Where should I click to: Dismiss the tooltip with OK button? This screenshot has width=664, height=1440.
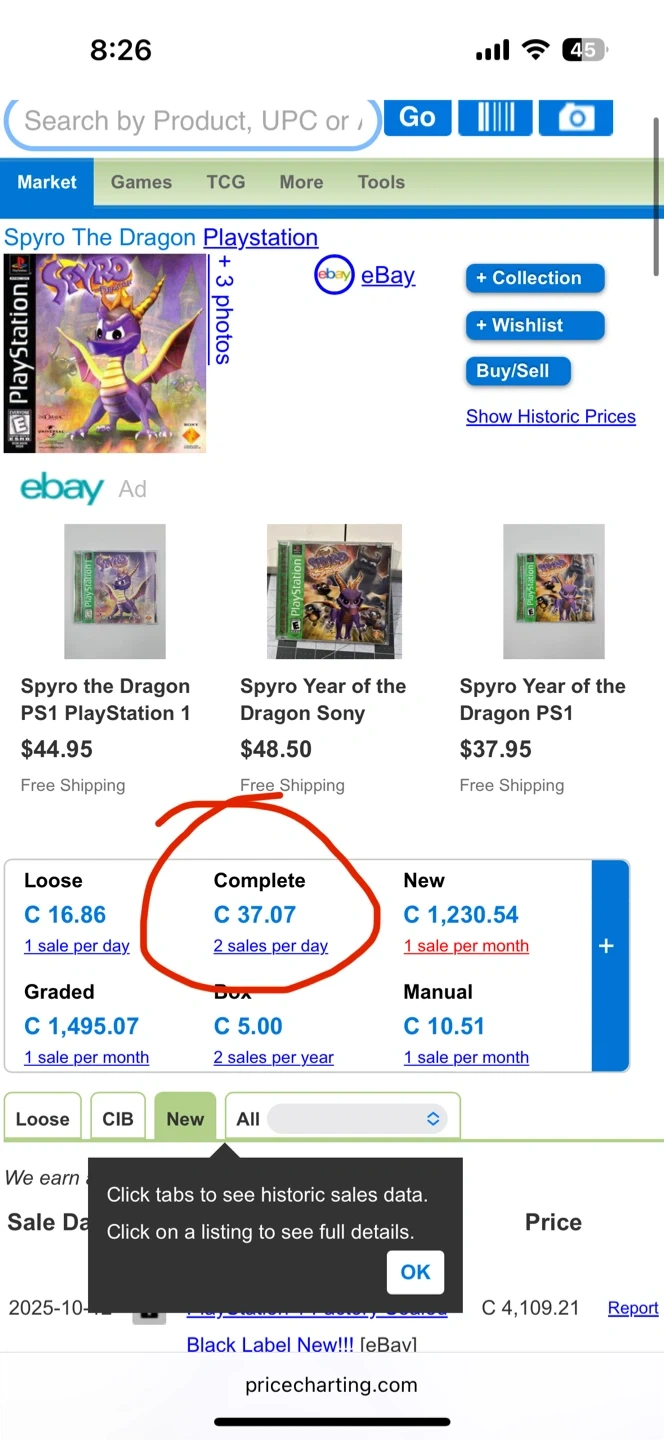(415, 1272)
